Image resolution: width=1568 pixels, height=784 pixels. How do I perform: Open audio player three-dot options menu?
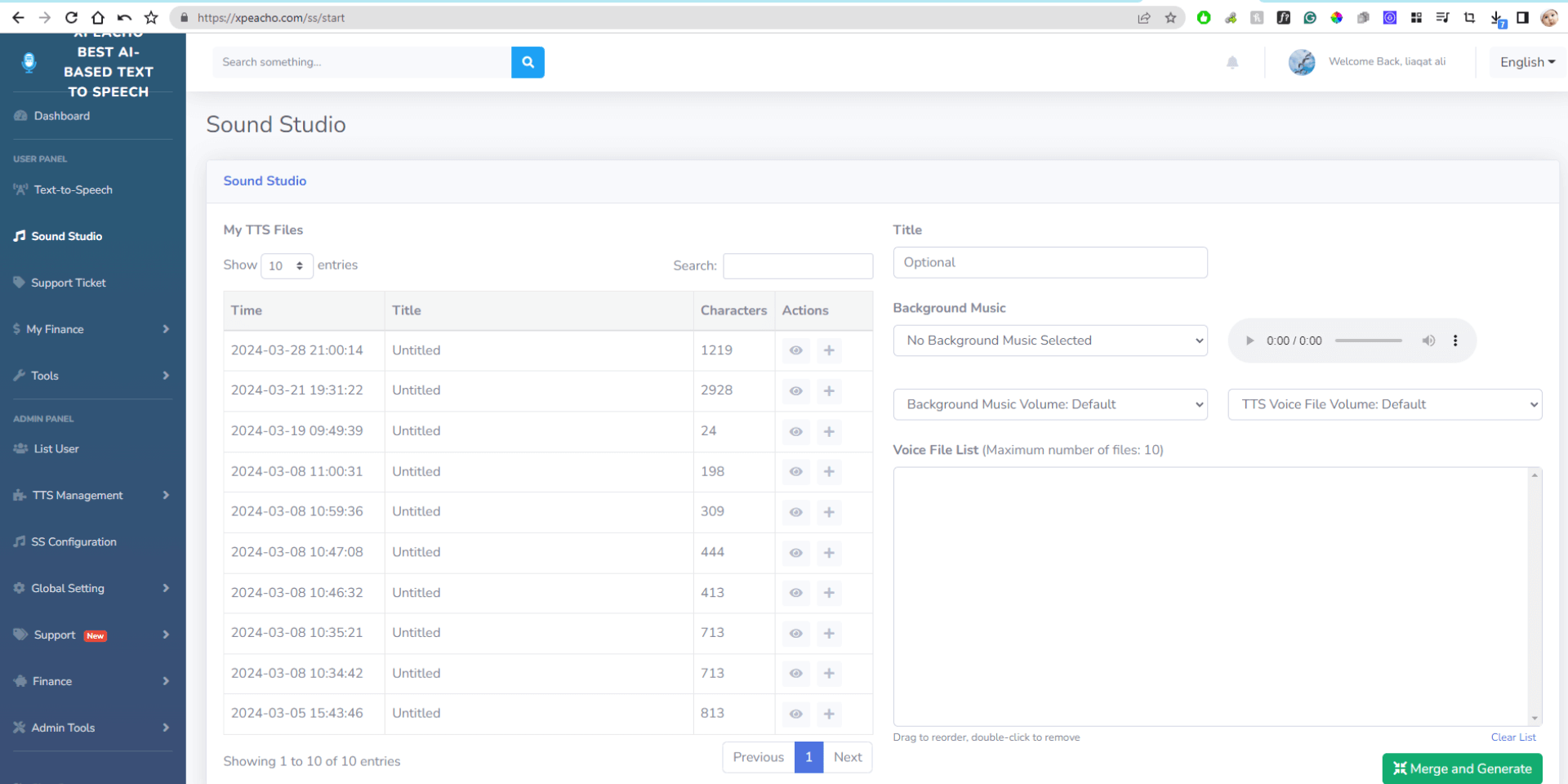coord(1455,341)
